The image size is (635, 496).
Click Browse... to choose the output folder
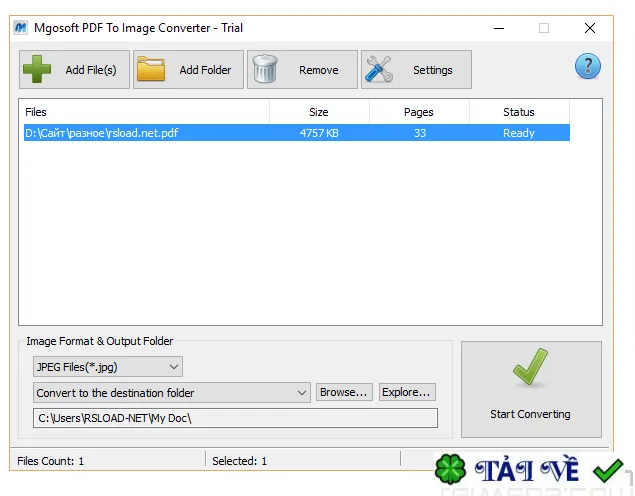[344, 392]
